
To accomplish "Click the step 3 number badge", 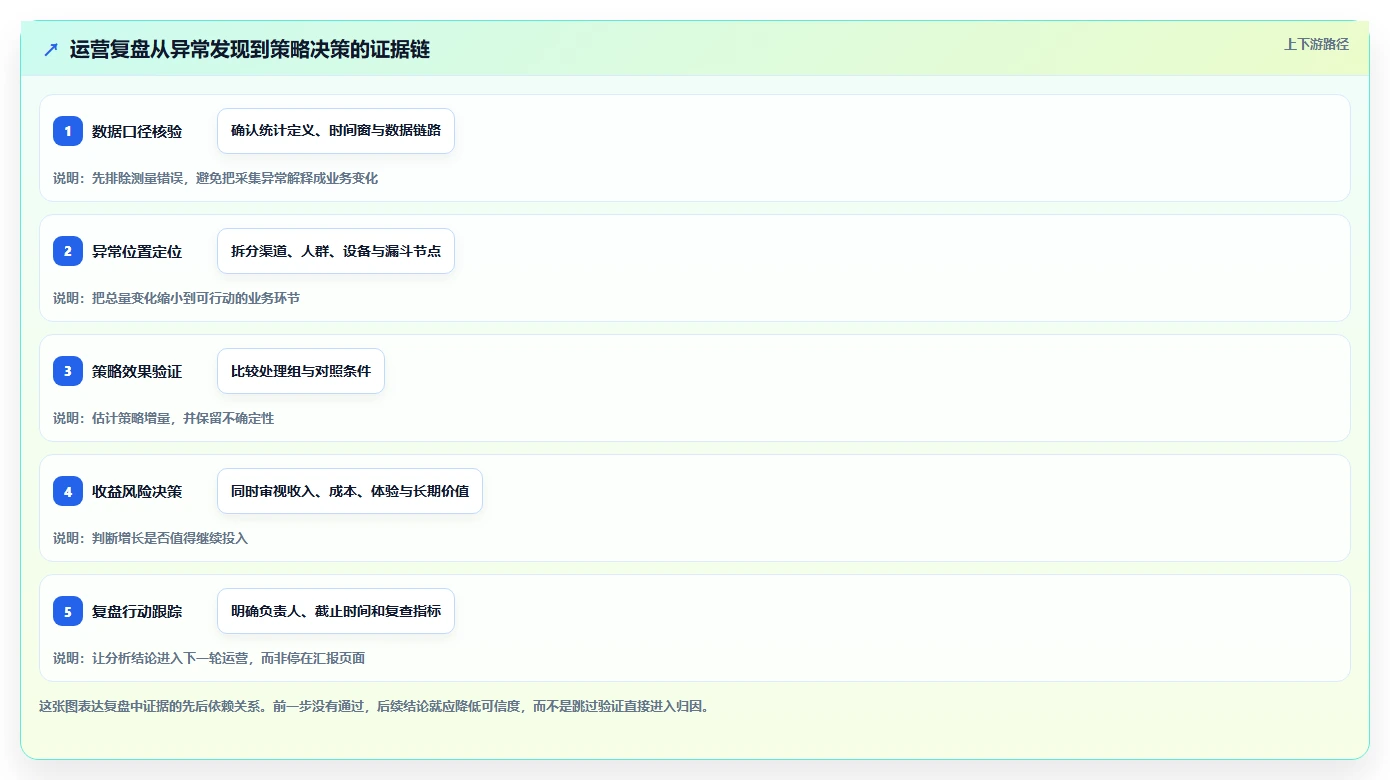I will 68,371.
